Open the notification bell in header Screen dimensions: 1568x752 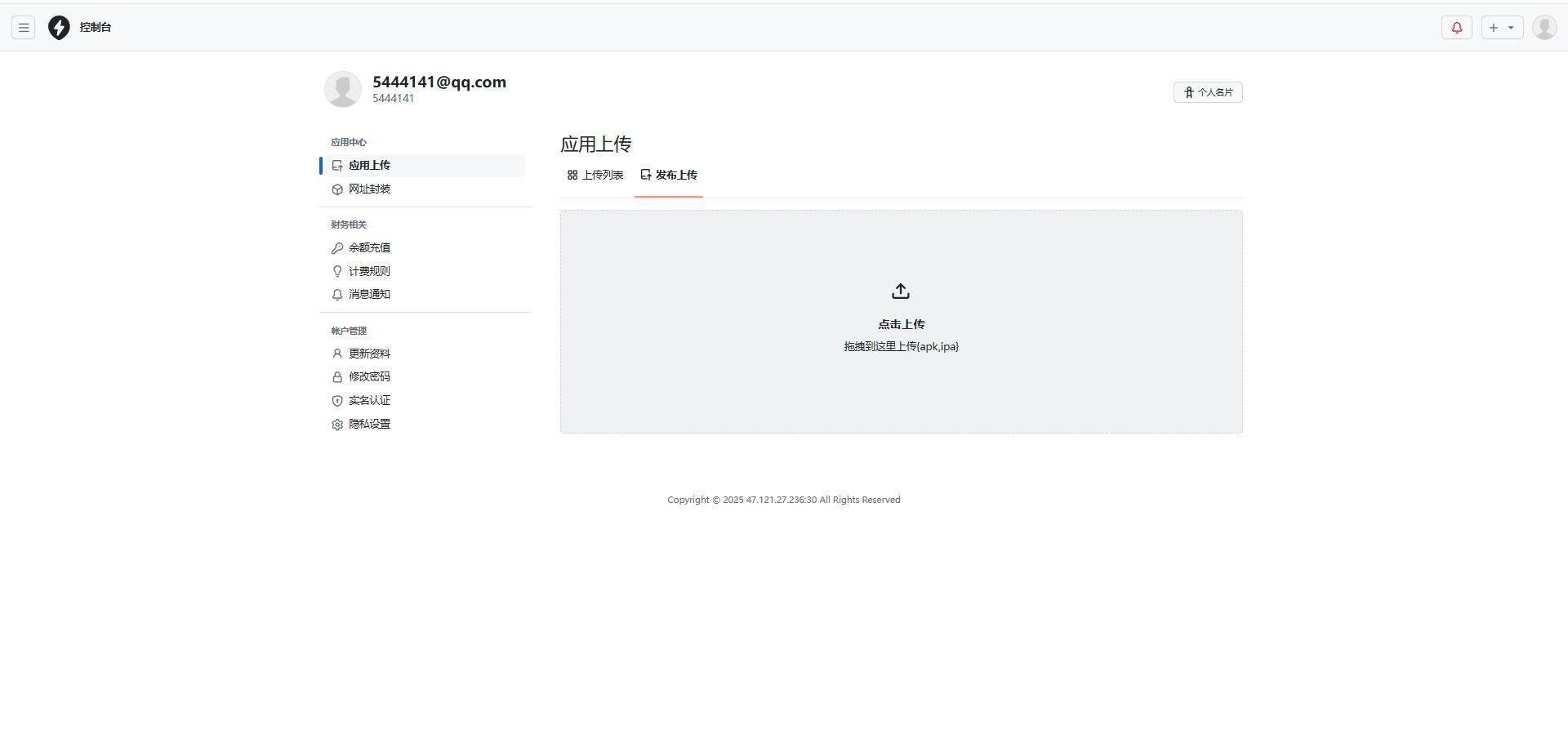pos(1456,28)
